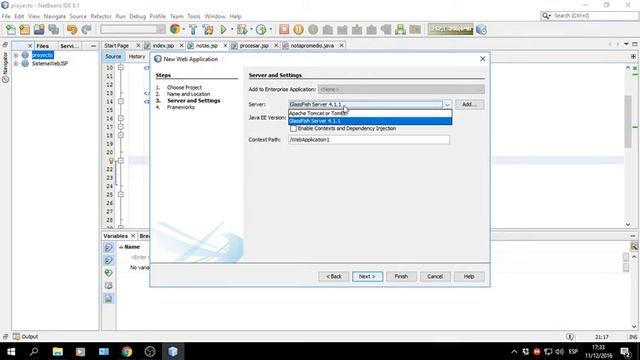Click the memory usage garbage collection bar
Image resolution: width=640 pixels, height=360 pixels.
(x=450, y=29)
